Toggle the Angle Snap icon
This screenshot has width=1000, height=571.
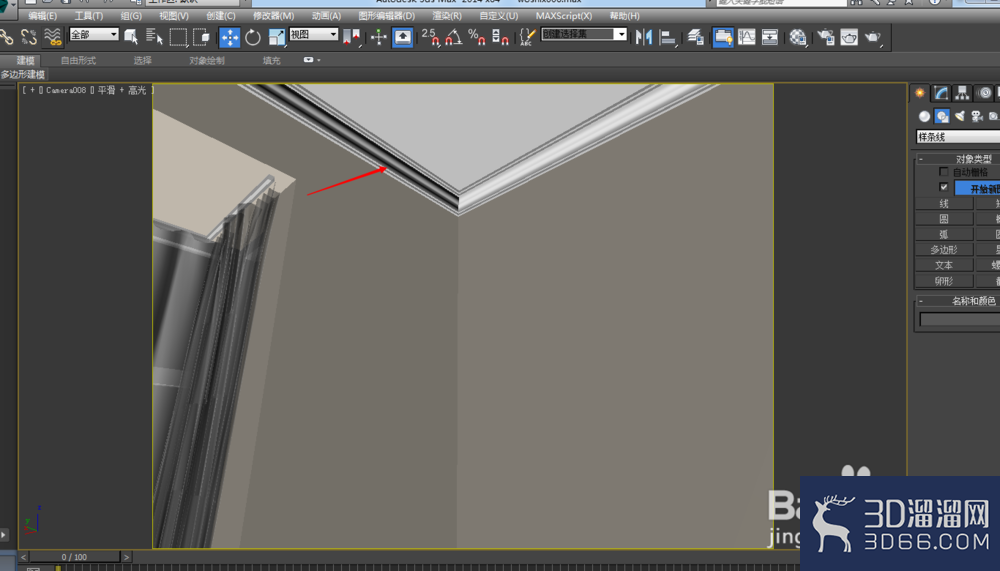[453, 38]
